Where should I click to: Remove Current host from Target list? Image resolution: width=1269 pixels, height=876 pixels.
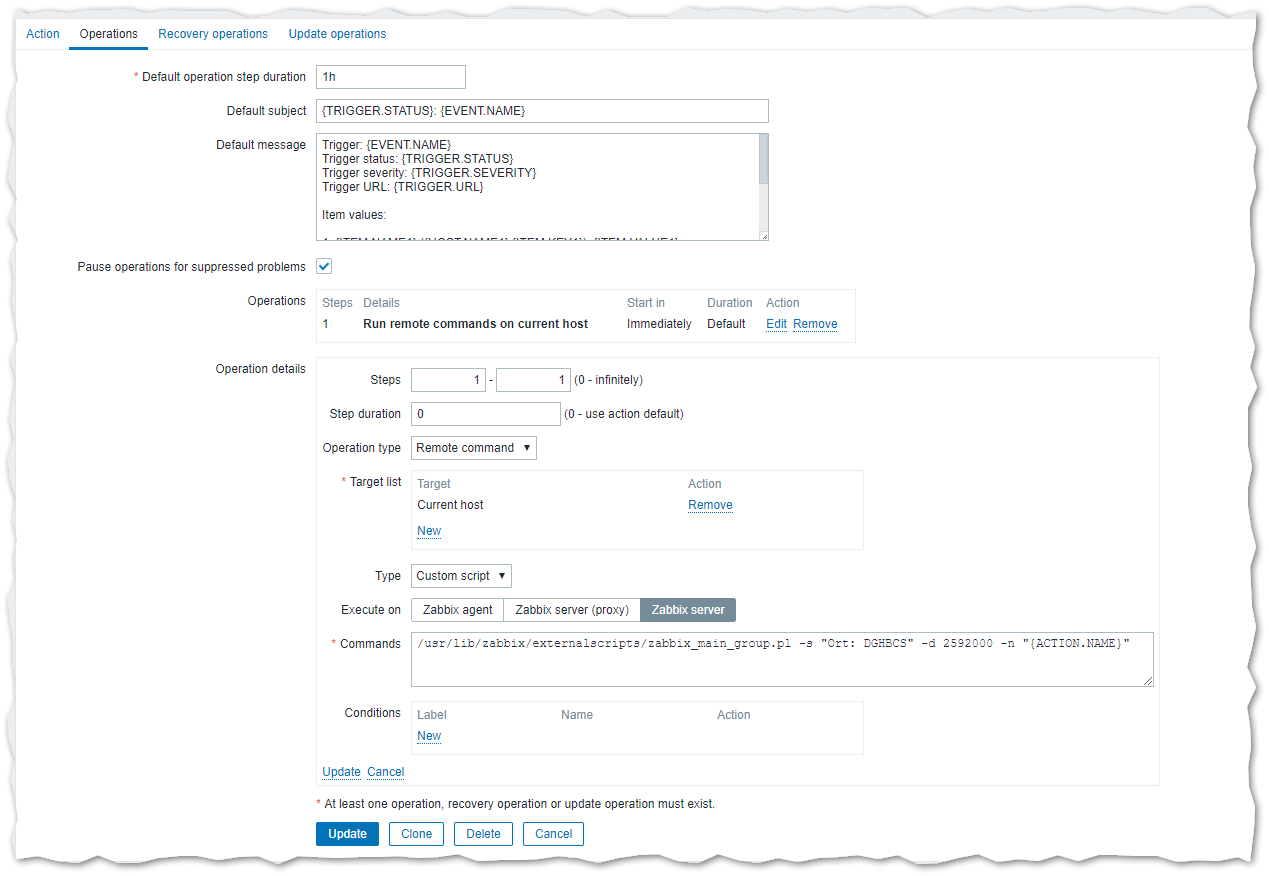pos(710,505)
